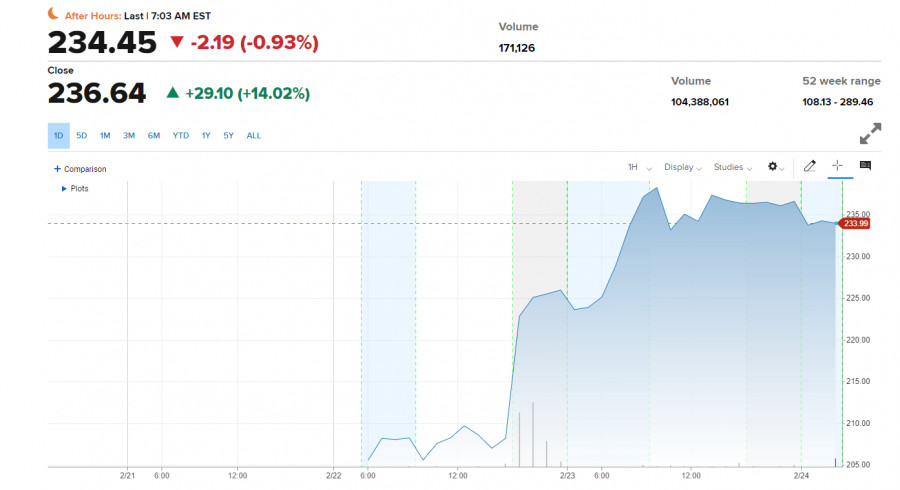The height and width of the screenshot is (490, 900).
Task: Click the Comparison button
Action: coord(84,169)
